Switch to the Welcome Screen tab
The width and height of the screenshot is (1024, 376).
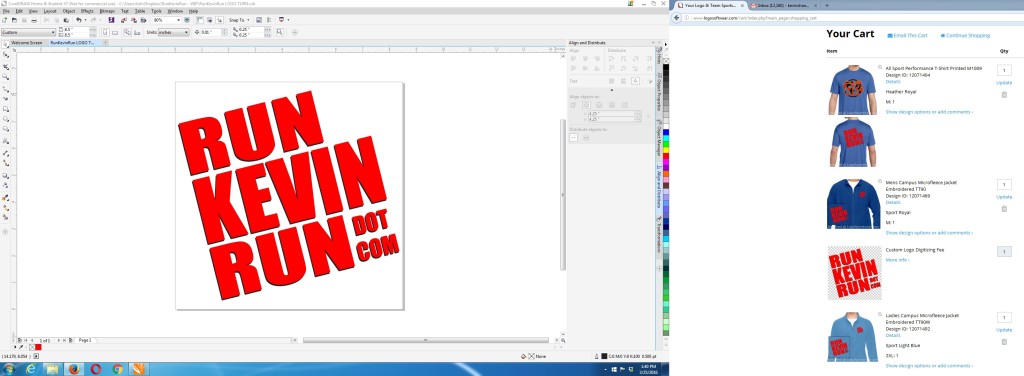(26, 42)
